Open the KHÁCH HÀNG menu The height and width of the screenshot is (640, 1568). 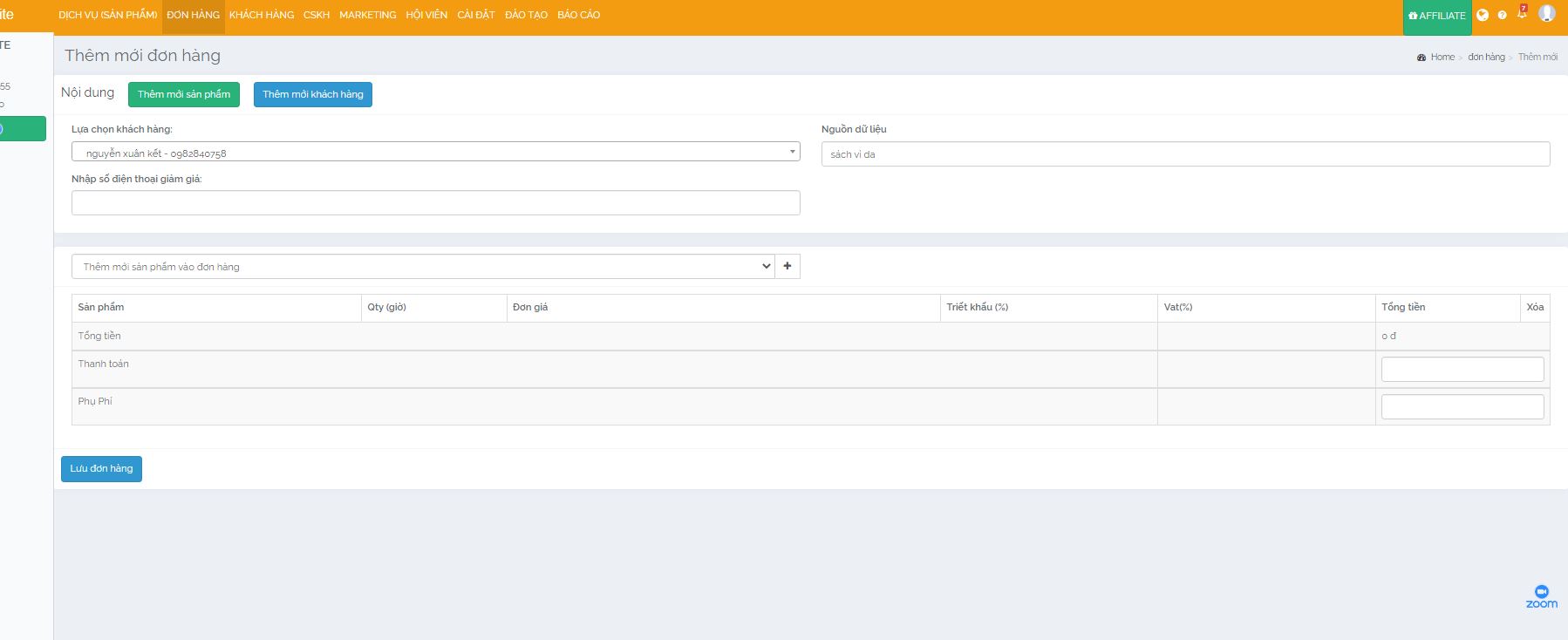(262, 15)
